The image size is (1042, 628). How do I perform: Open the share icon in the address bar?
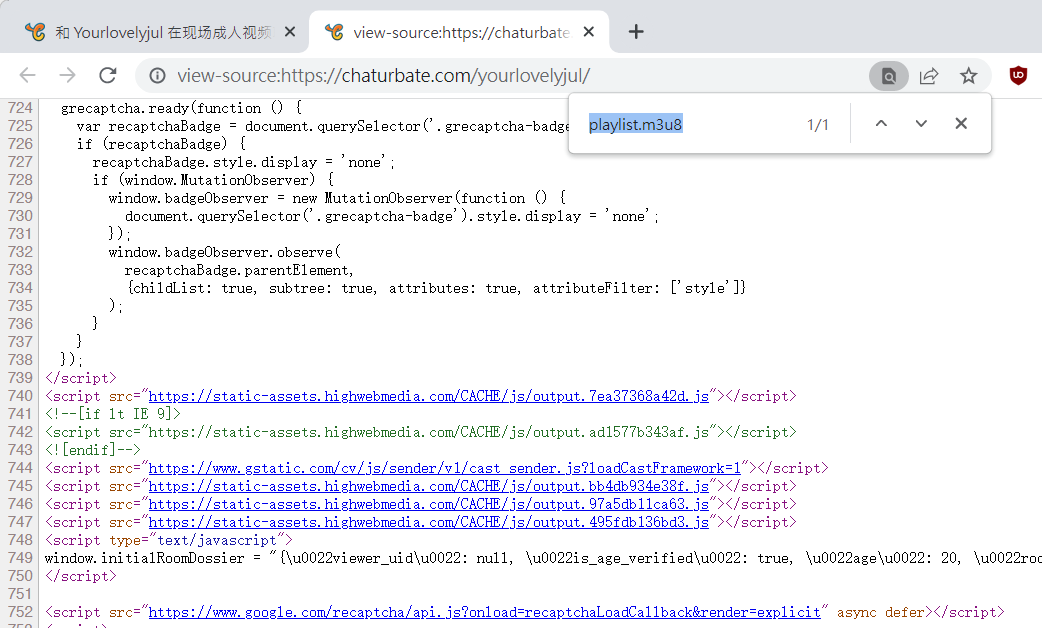pyautogui.click(x=929, y=75)
